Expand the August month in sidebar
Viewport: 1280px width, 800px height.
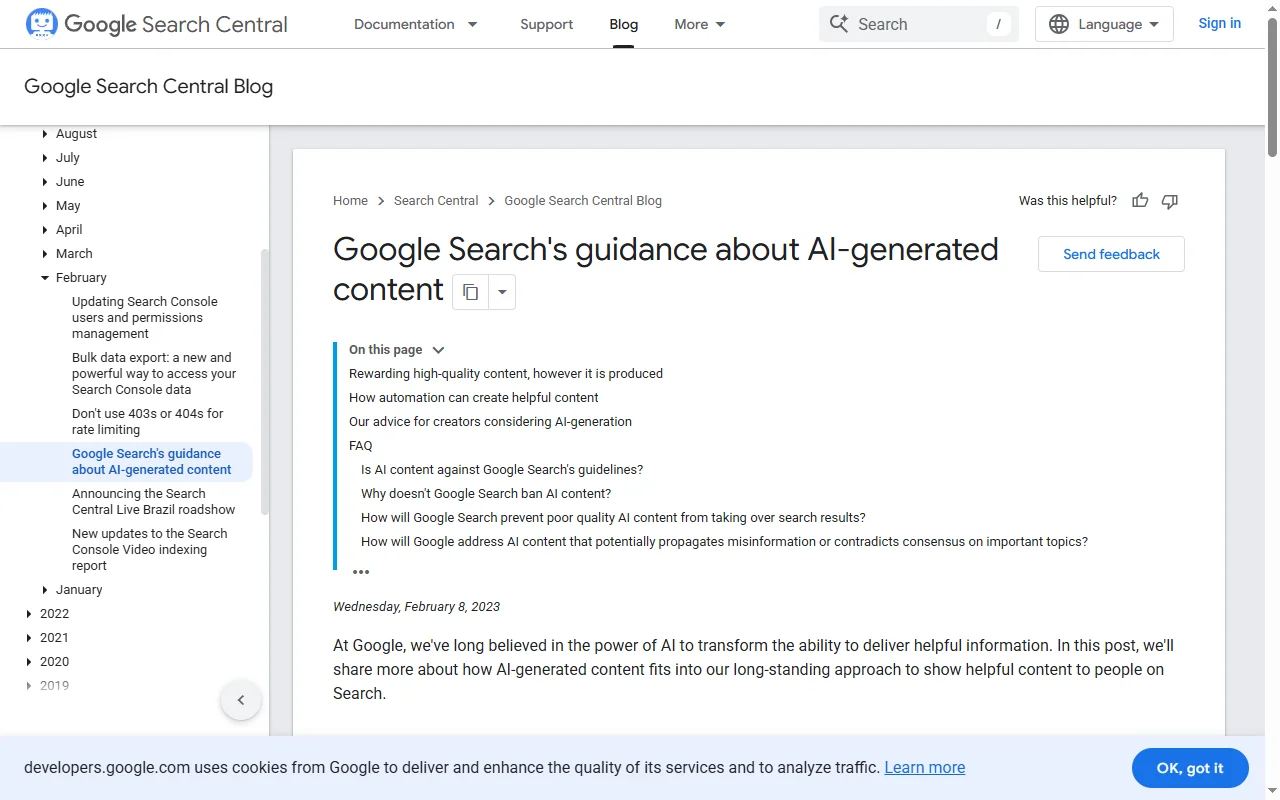[45, 134]
